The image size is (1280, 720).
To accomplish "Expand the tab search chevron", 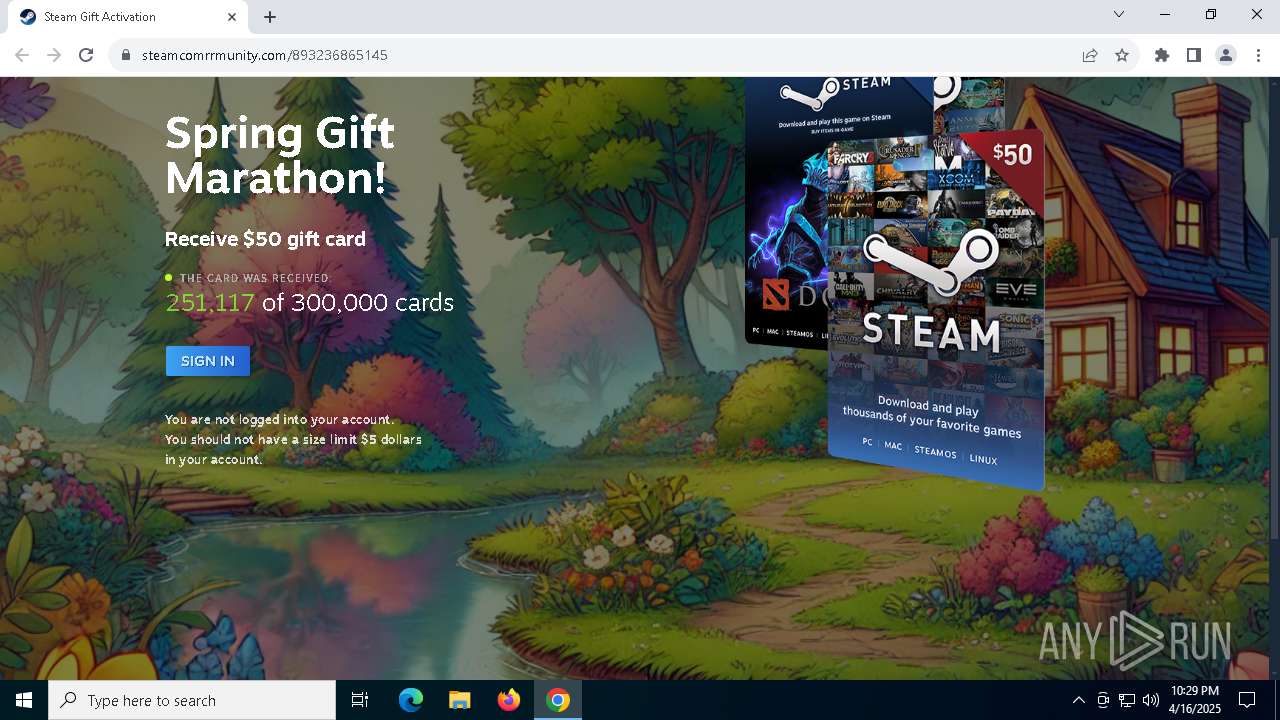I will point(1119,14).
